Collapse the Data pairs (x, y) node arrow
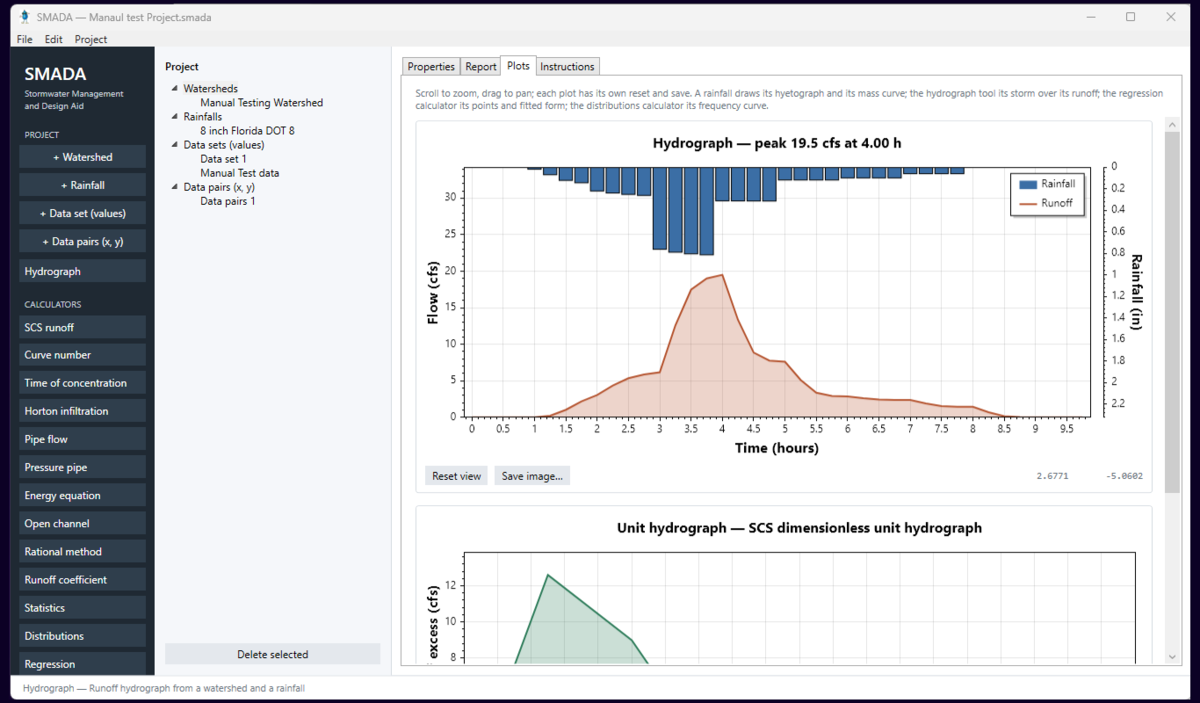1200x703 pixels. point(174,187)
